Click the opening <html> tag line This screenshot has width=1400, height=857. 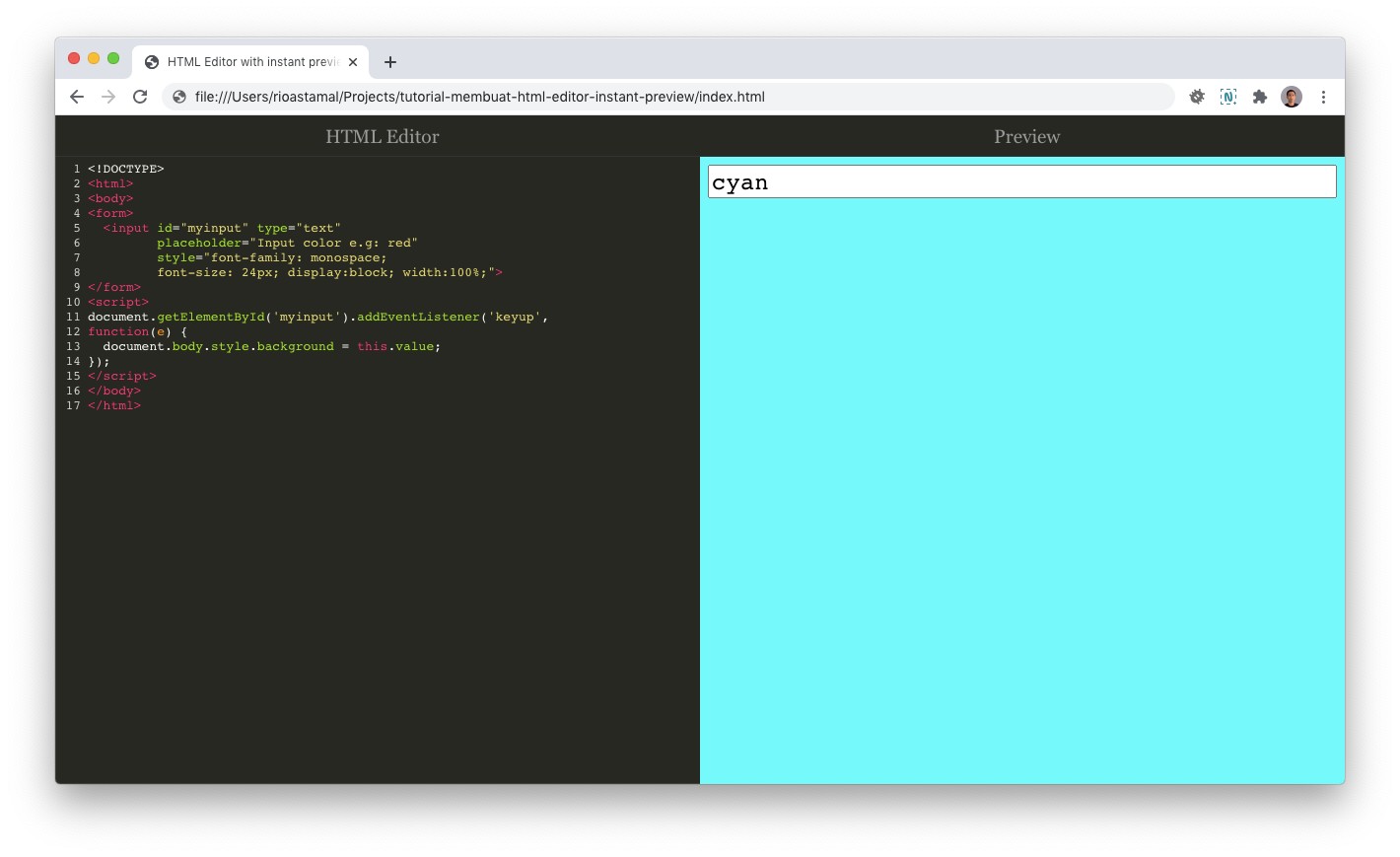tap(110, 183)
